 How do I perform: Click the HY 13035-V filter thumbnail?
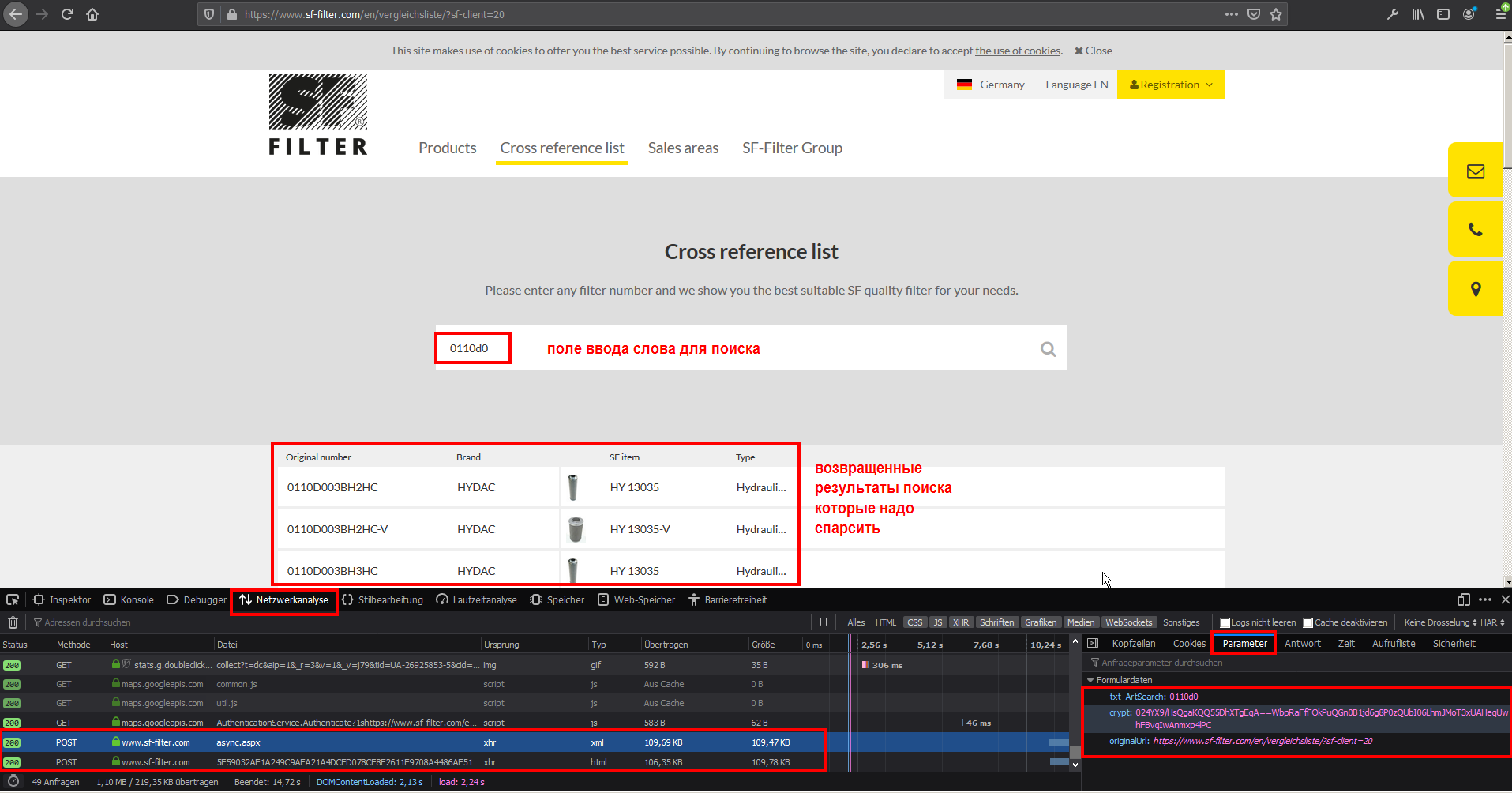(x=576, y=528)
